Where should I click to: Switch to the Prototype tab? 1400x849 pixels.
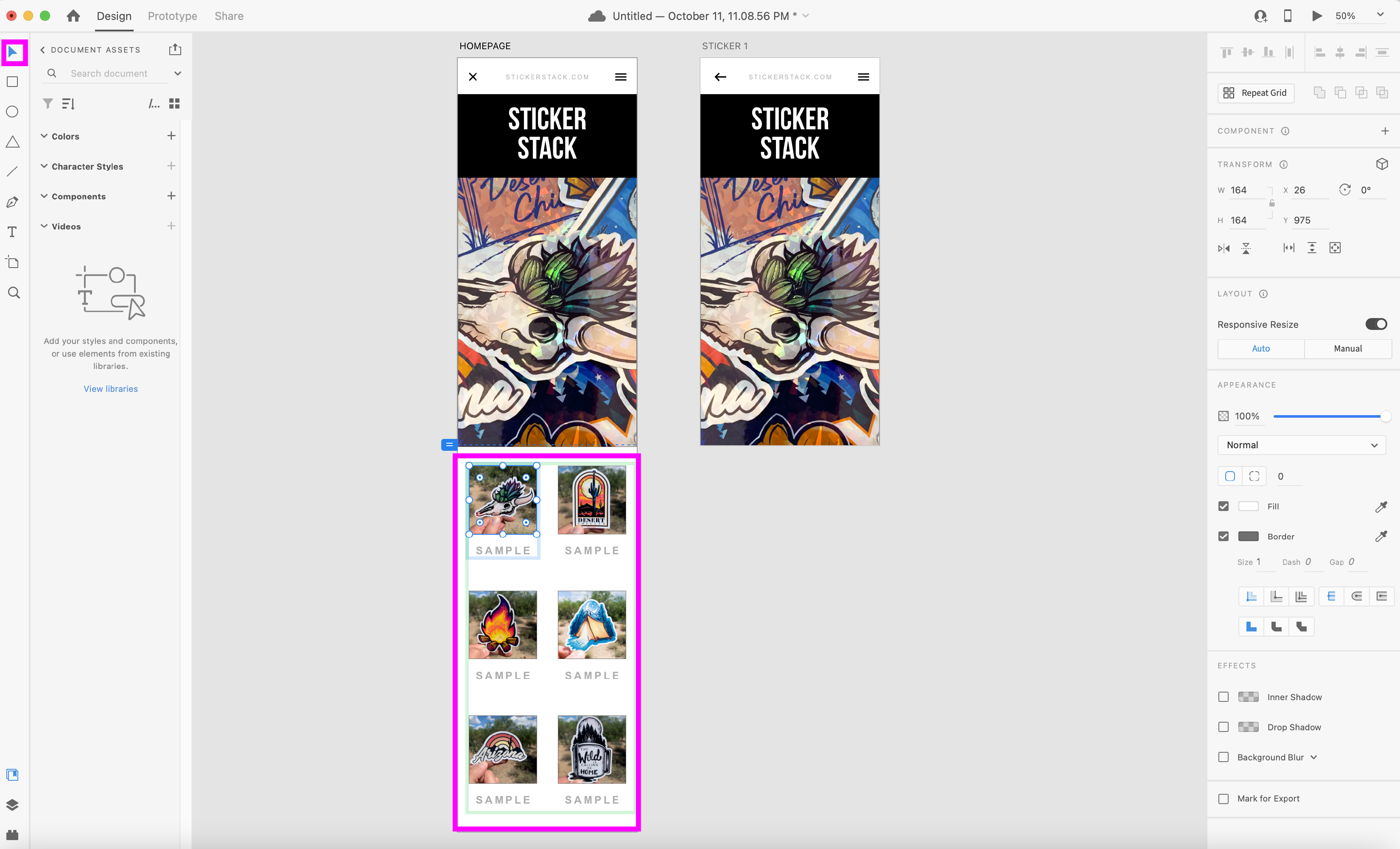(x=172, y=16)
